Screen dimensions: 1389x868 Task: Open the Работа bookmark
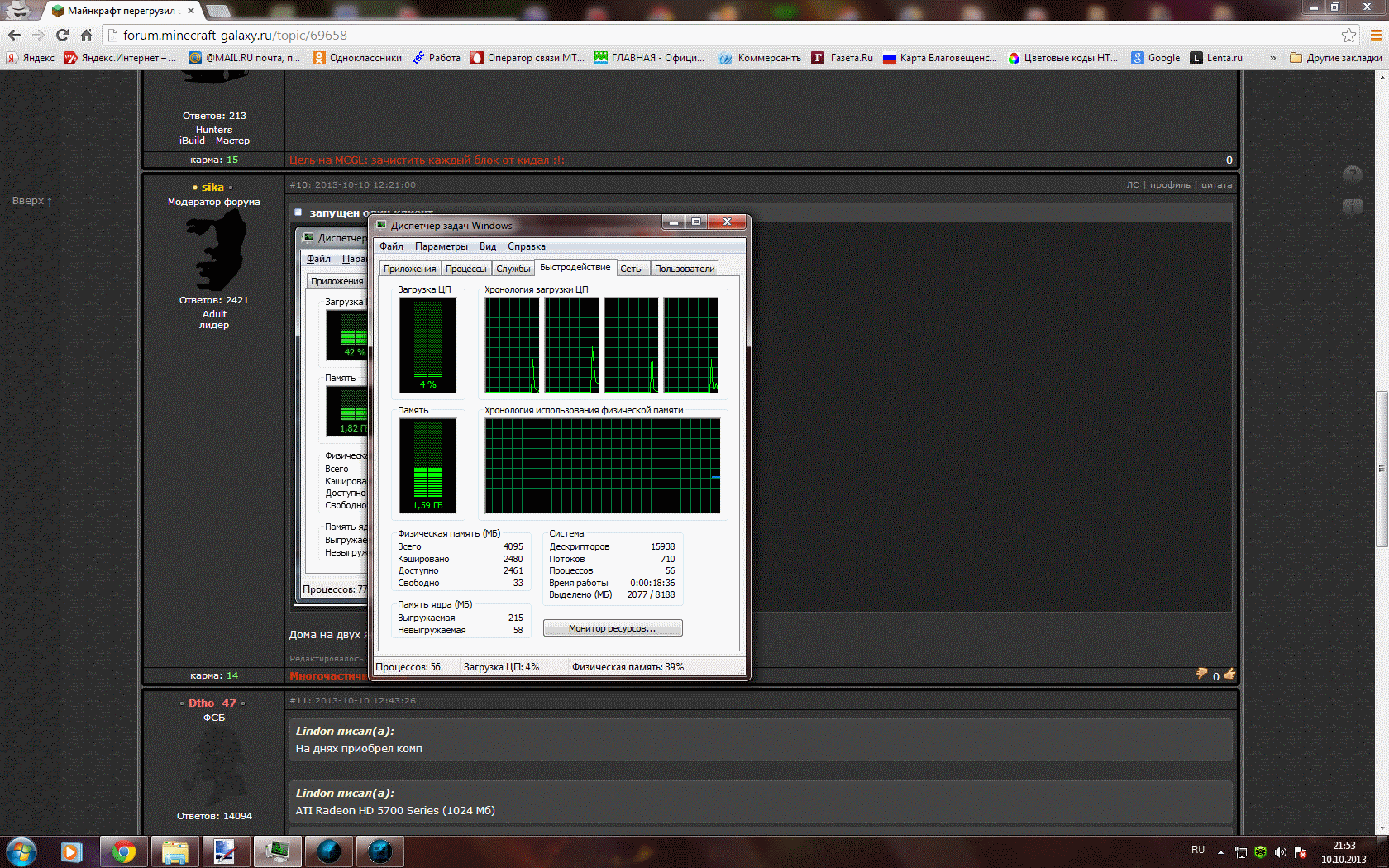point(437,58)
